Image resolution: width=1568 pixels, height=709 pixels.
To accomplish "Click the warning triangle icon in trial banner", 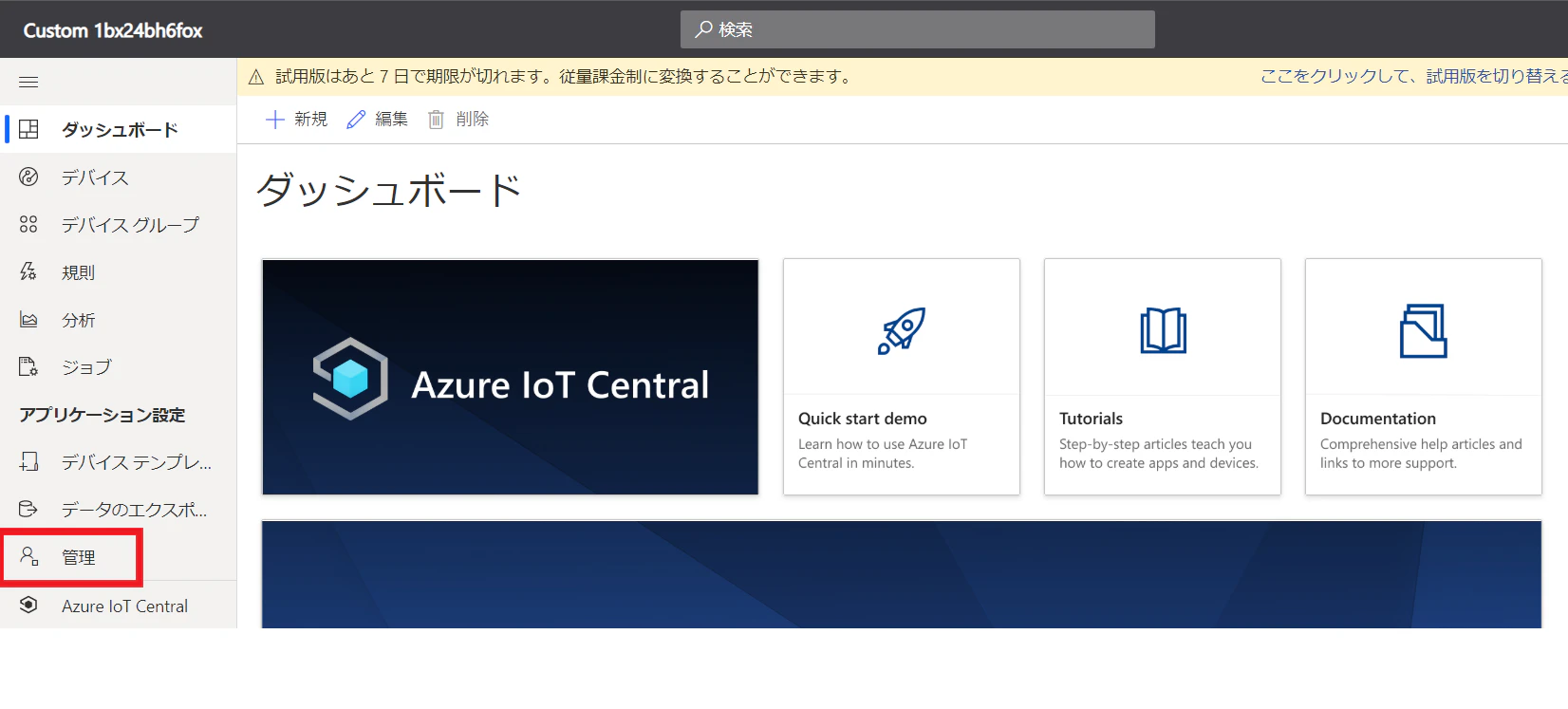I will [256, 77].
